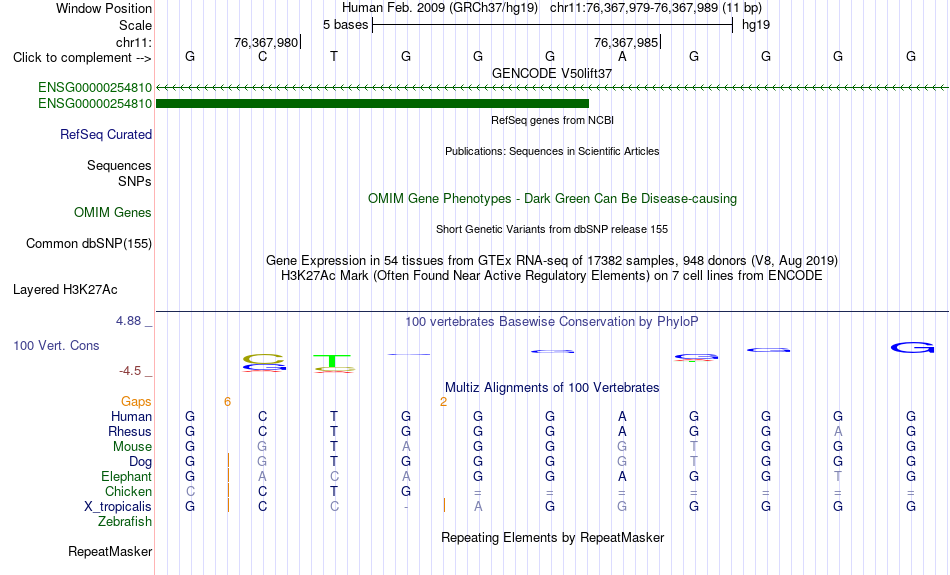Image resolution: width=950 pixels, height=575 pixels.
Task: Click the green T conservation logo
Action: (332, 361)
